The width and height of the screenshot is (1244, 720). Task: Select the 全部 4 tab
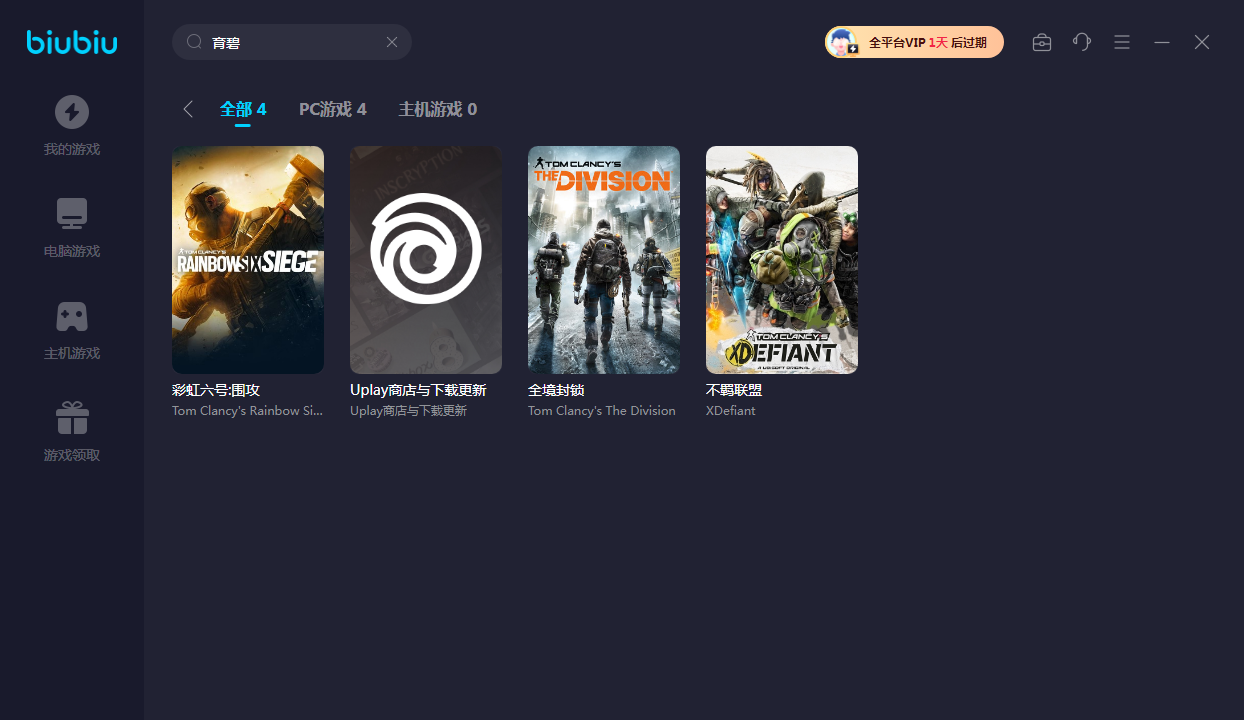click(243, 109)
